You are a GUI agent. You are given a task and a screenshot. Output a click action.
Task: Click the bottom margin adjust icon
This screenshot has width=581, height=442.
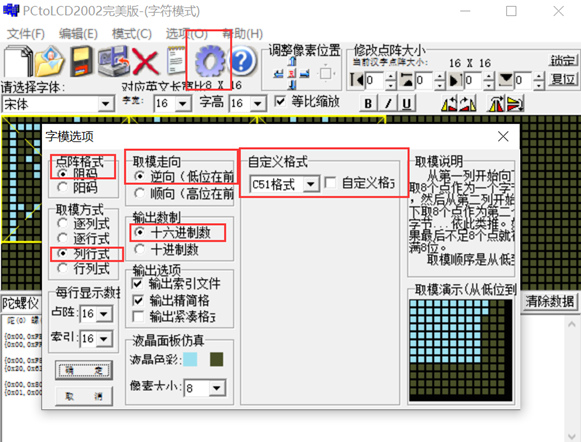click(x=505, y=80)
